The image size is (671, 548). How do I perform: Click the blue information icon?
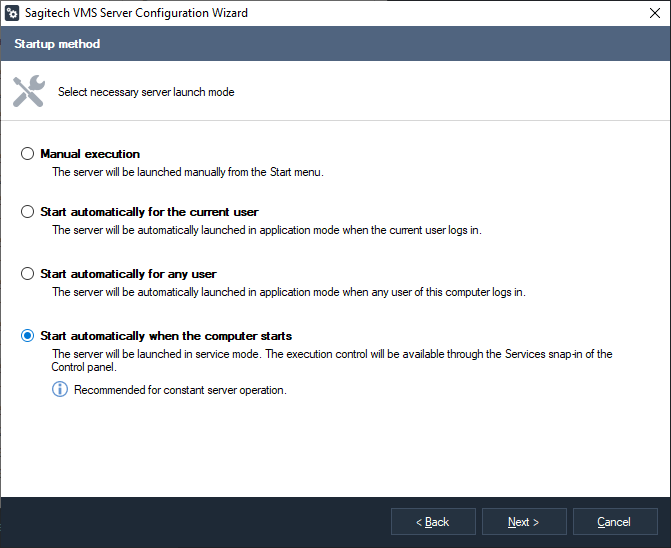[60, 389]
